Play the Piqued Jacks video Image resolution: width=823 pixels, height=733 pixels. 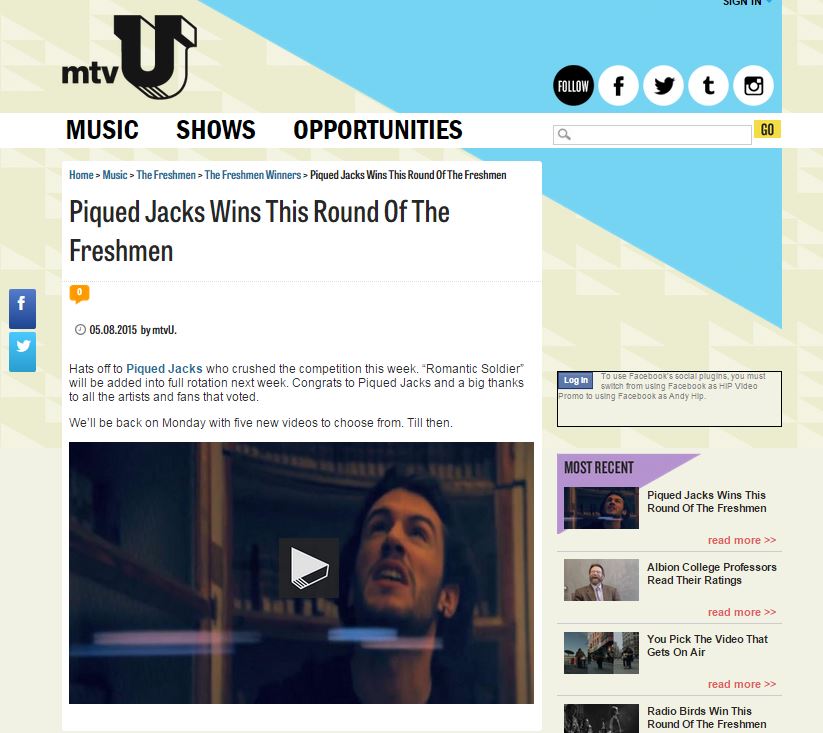(x=309, y=568)
